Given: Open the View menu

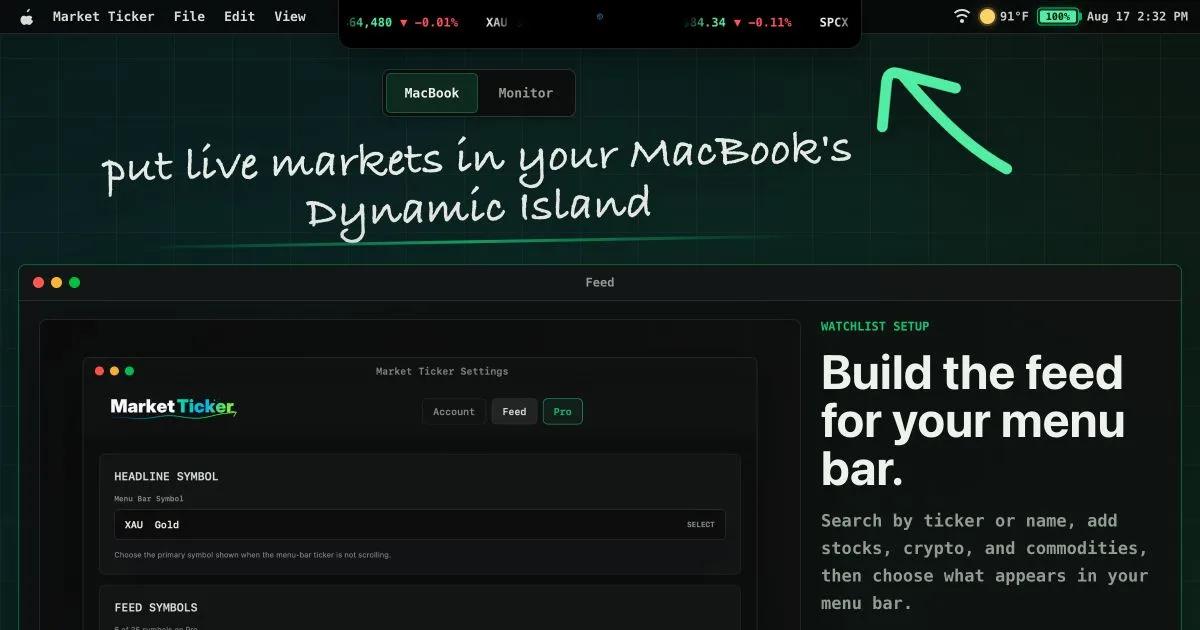Looking at the screenshot, I should (x=290, y=16).
